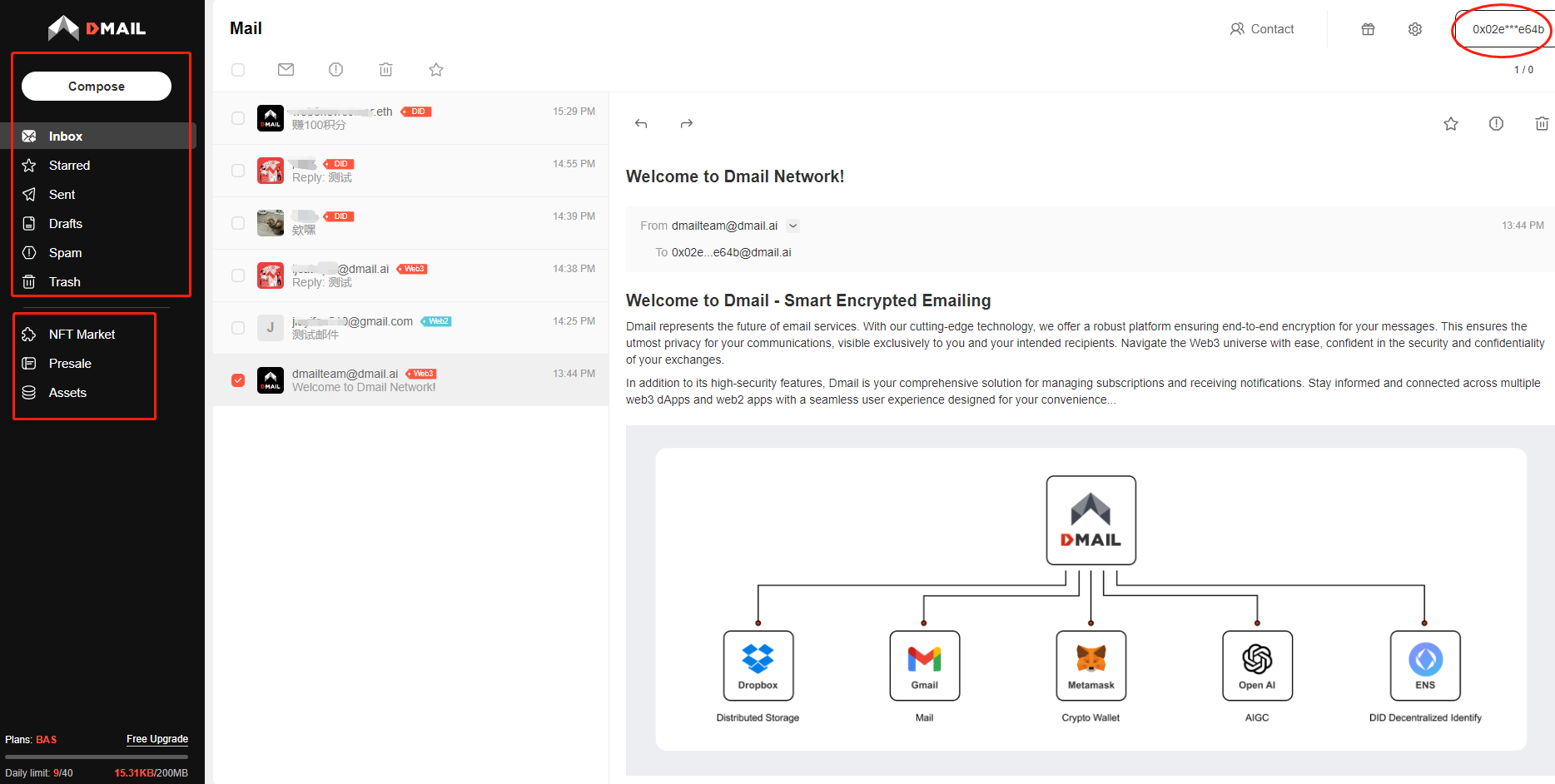This screenshot has width=1555, height=784.
Task: Open the Spam folder
Action: point(65,253)
